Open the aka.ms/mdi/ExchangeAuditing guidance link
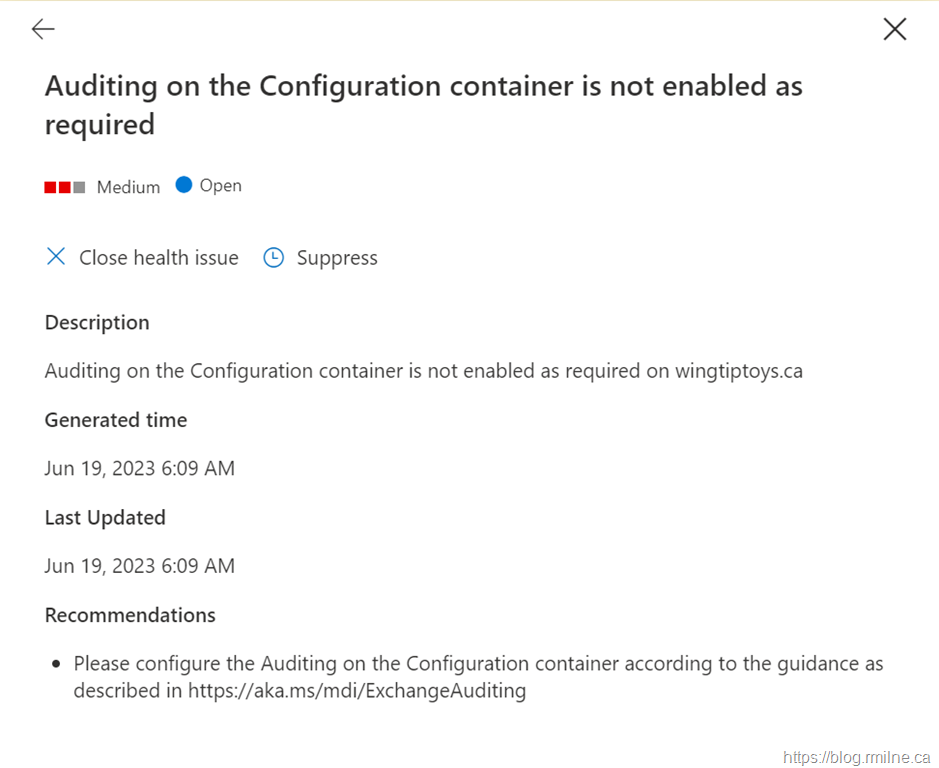939x768 pixels. pos(357,690)
